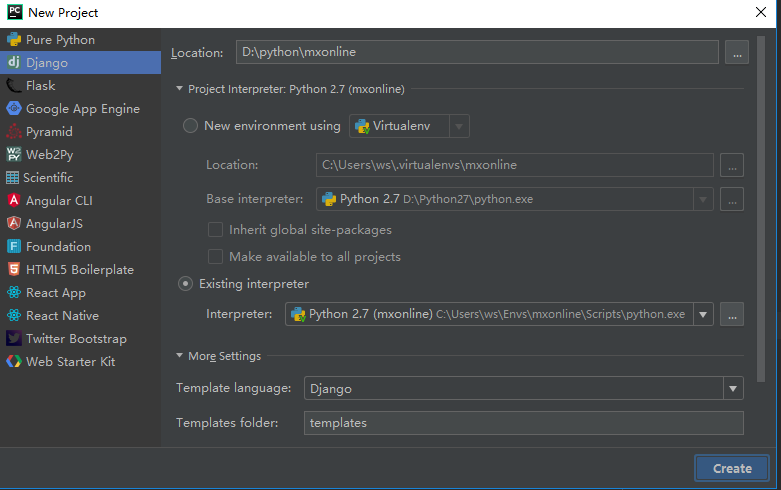
Task: Click the virtualenv Location path field
Action: pos(515,165)
